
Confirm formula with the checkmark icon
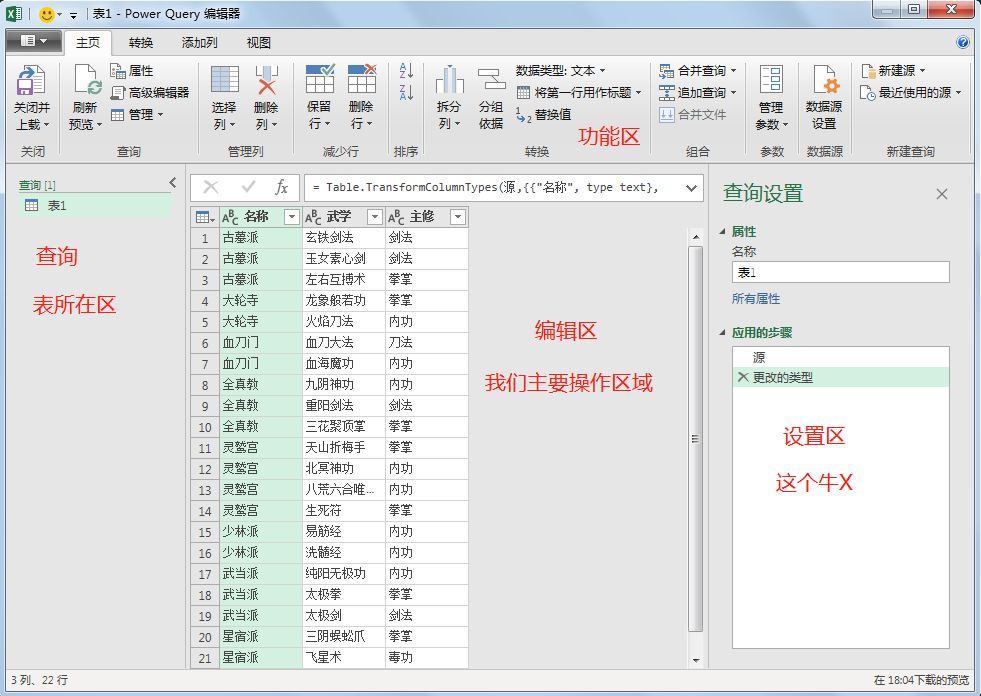pyautogui.click(x=248, y=187)
